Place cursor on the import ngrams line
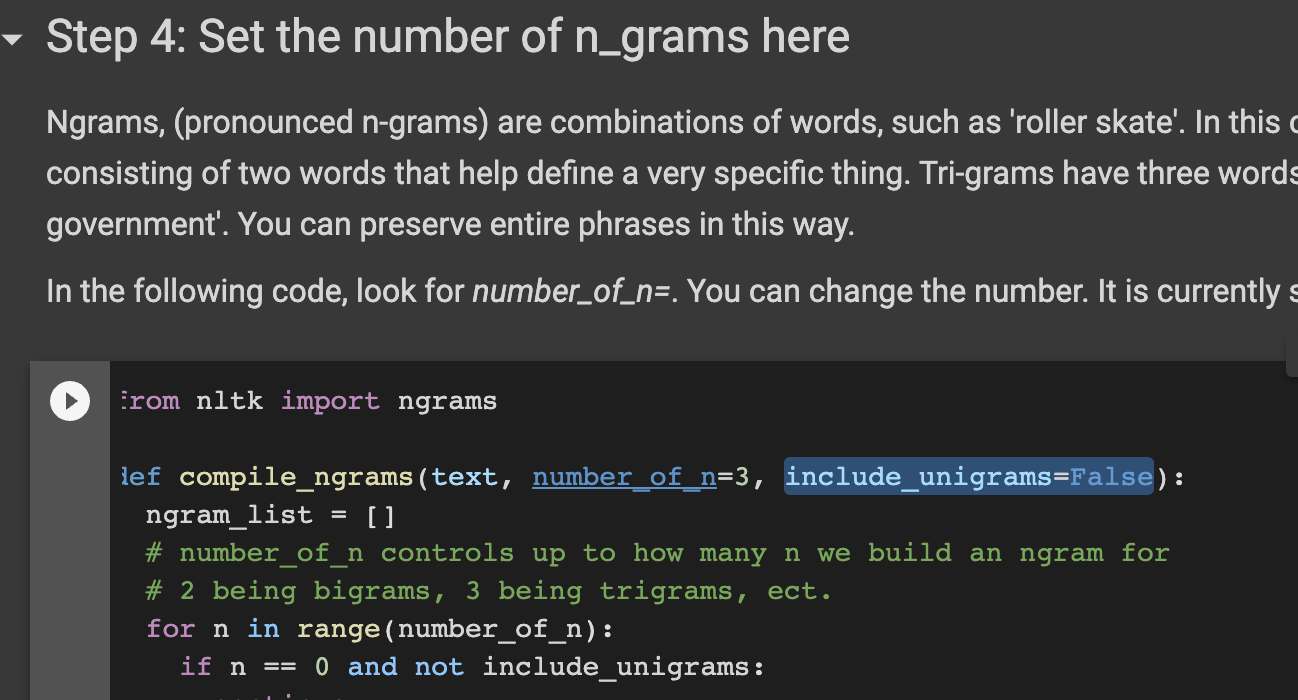 310,400
